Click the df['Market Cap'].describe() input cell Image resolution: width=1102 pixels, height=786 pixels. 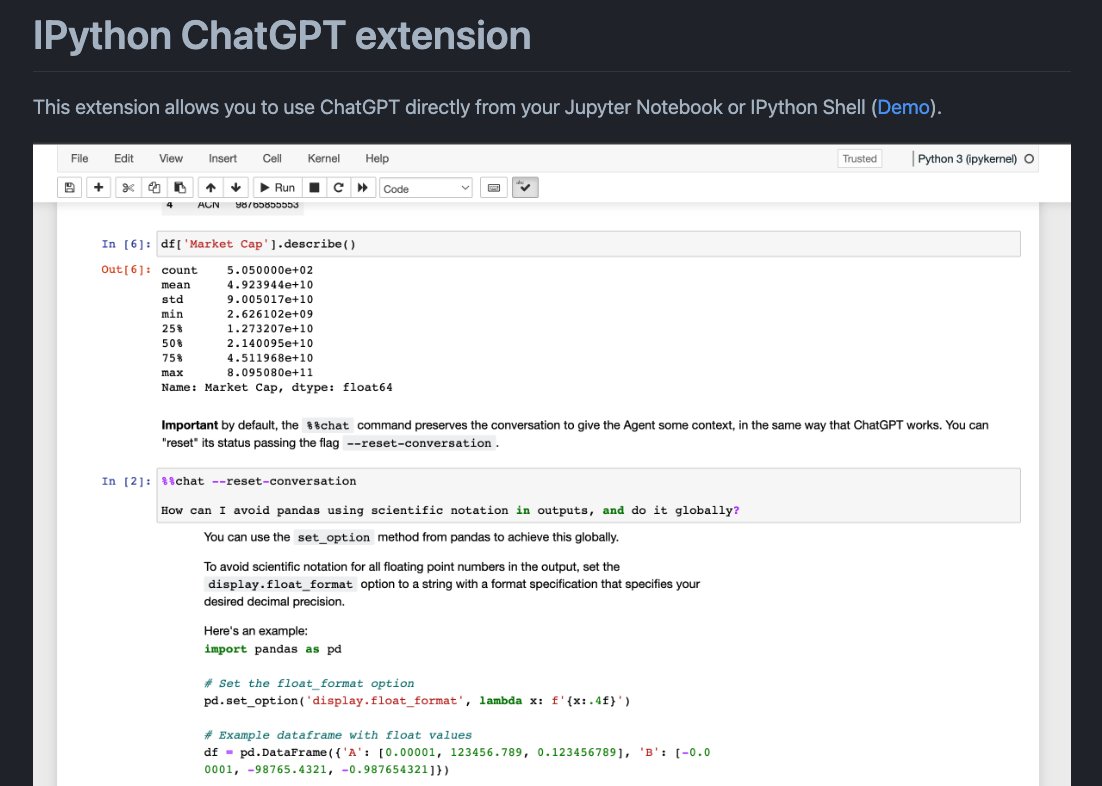pos(588,244)
